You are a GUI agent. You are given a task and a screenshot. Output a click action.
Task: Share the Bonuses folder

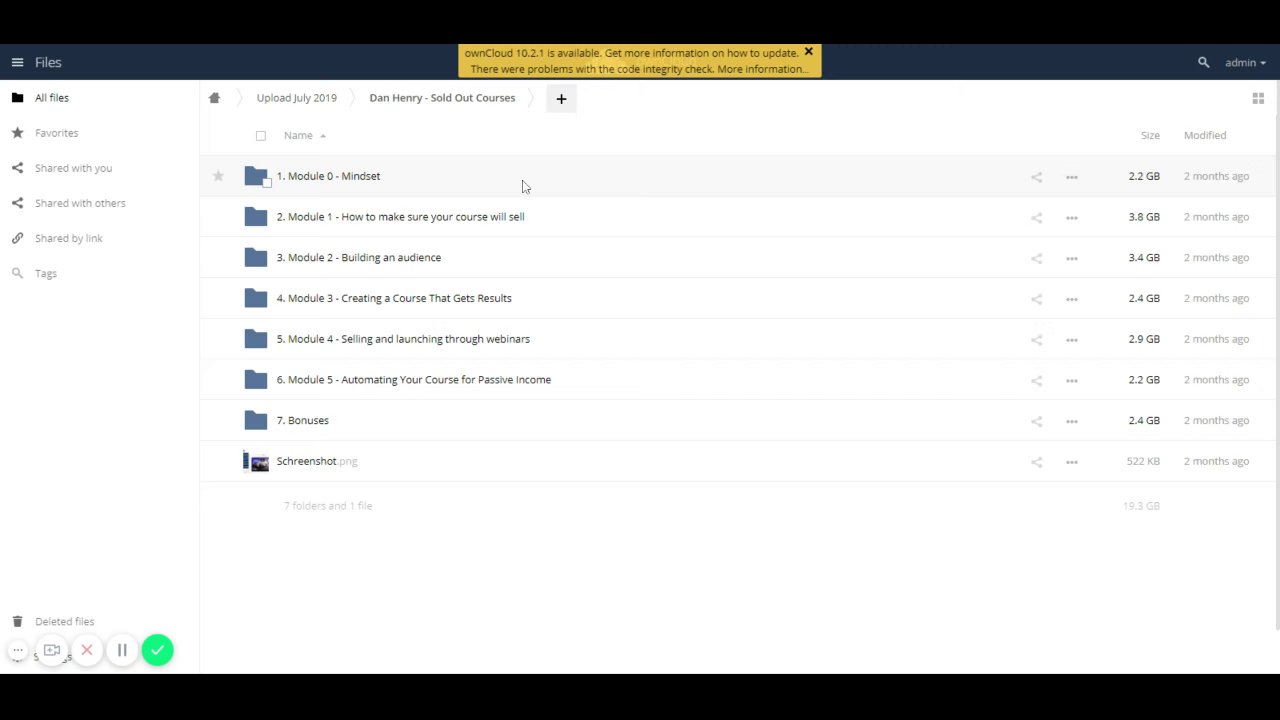tap(1036, 421)
